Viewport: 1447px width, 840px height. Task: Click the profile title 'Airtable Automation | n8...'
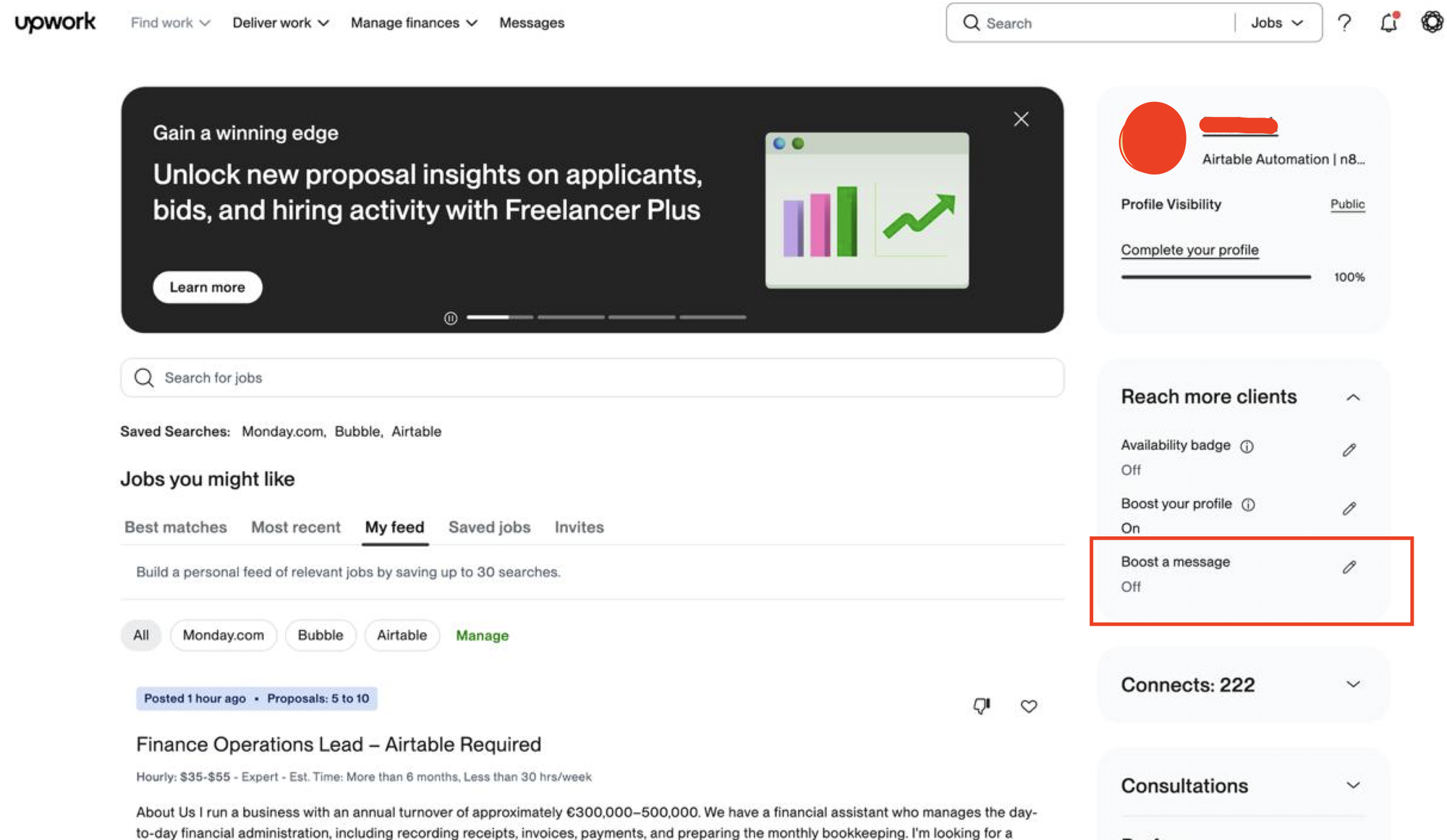tap(1283, 159)
